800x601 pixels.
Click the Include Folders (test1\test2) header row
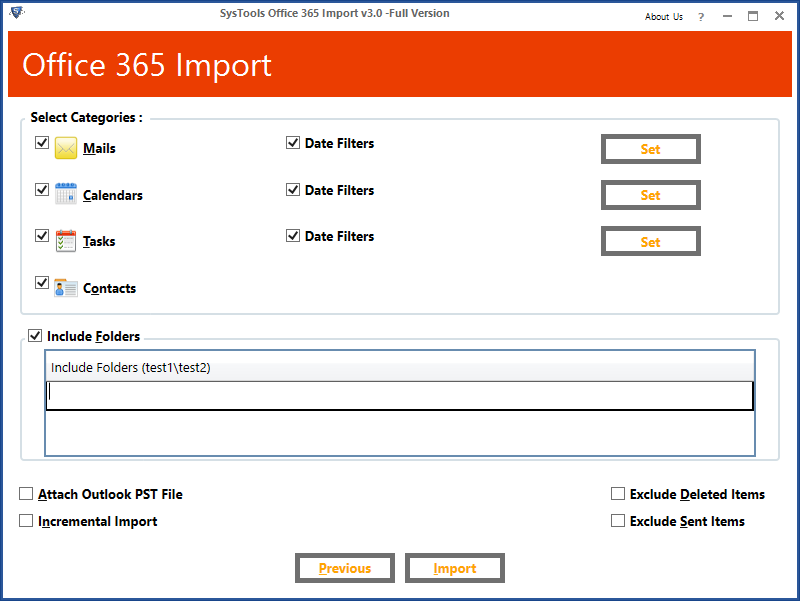point(399,367)
